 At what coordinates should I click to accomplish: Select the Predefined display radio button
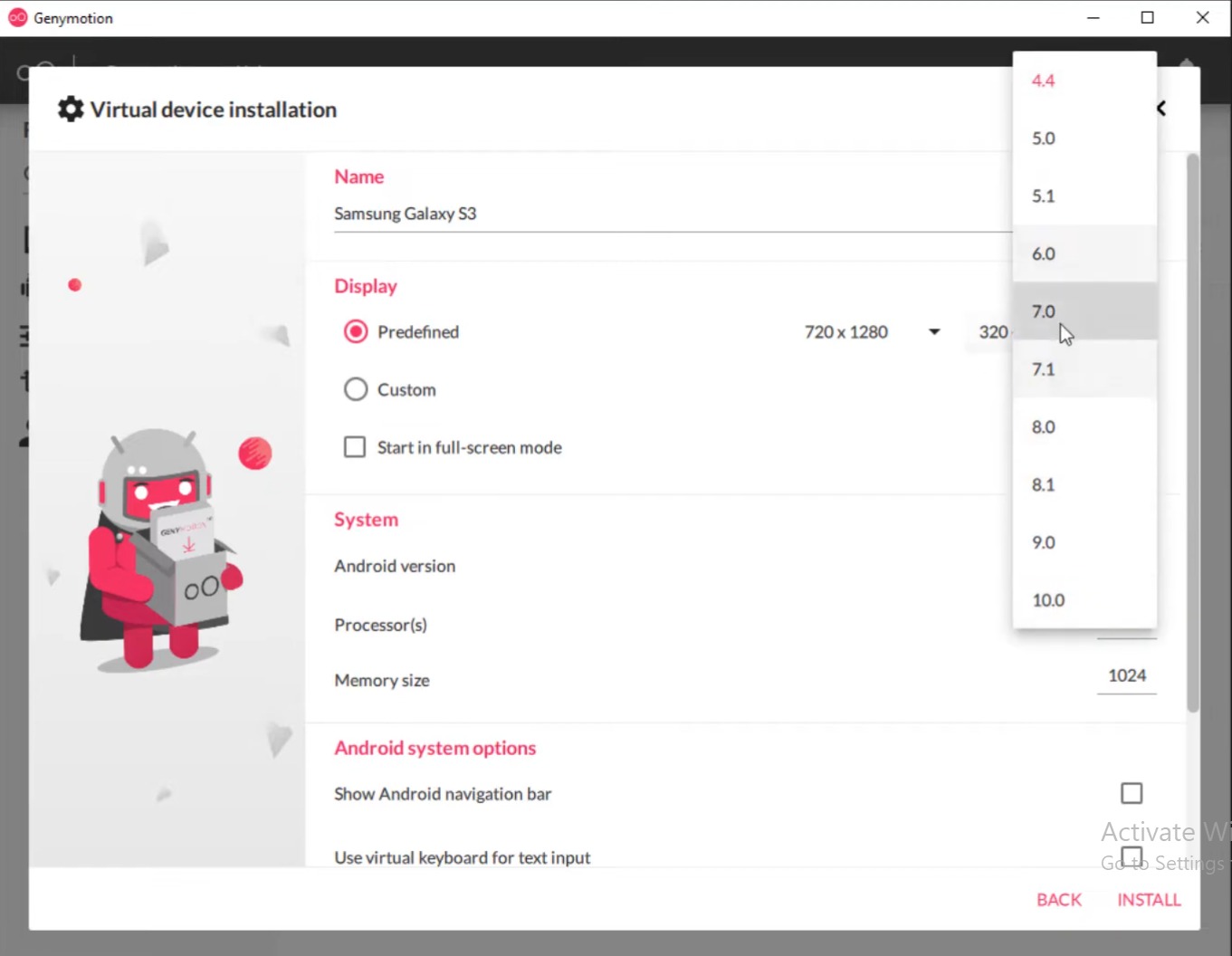[356, 332]
